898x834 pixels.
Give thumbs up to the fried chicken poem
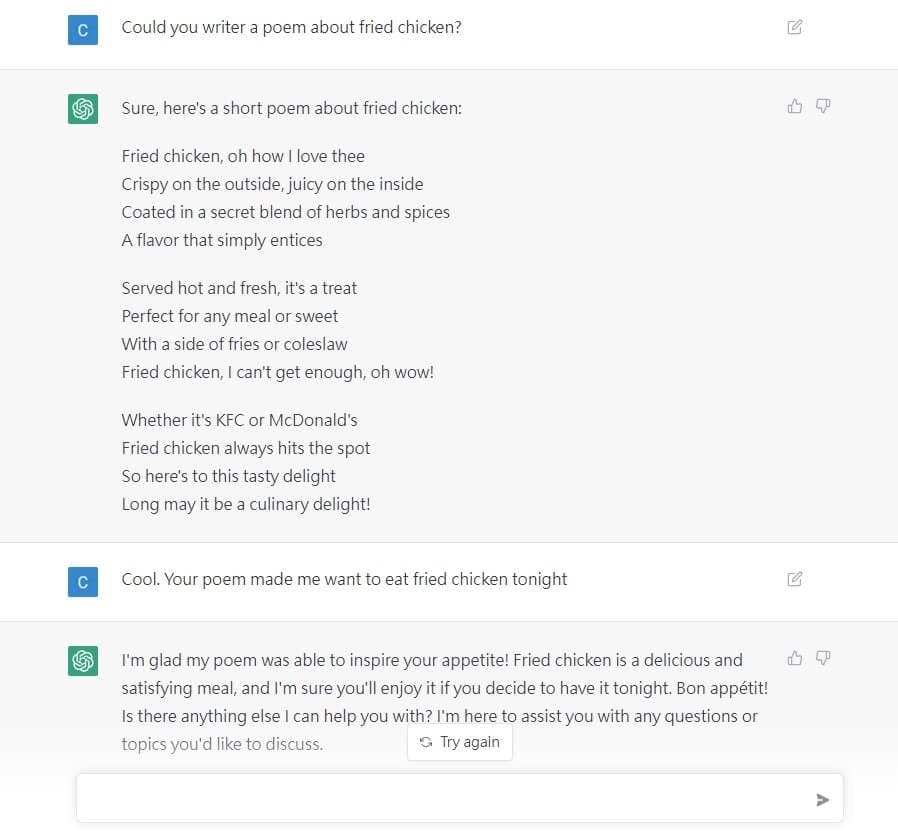click(x=795, y=106)
